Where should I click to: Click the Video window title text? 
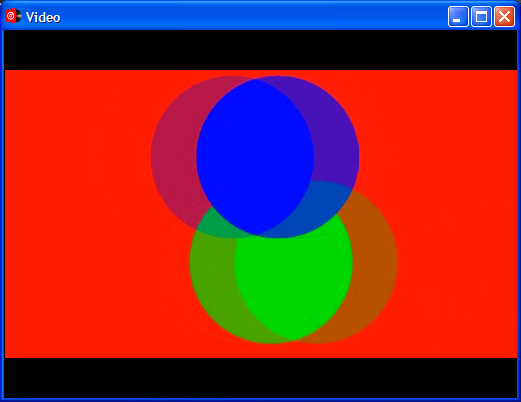pos(43,17)
